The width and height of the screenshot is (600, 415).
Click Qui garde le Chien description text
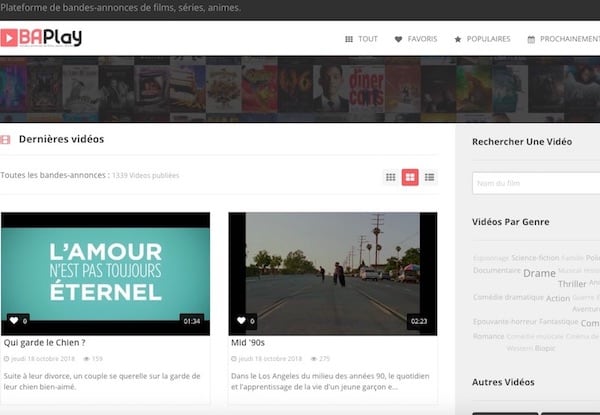click(102, 381)
